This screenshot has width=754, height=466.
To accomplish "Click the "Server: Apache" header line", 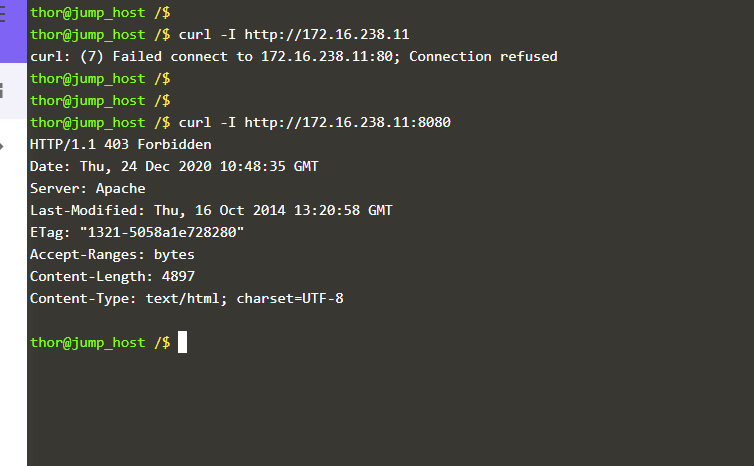I will click(x=87, y=188).
